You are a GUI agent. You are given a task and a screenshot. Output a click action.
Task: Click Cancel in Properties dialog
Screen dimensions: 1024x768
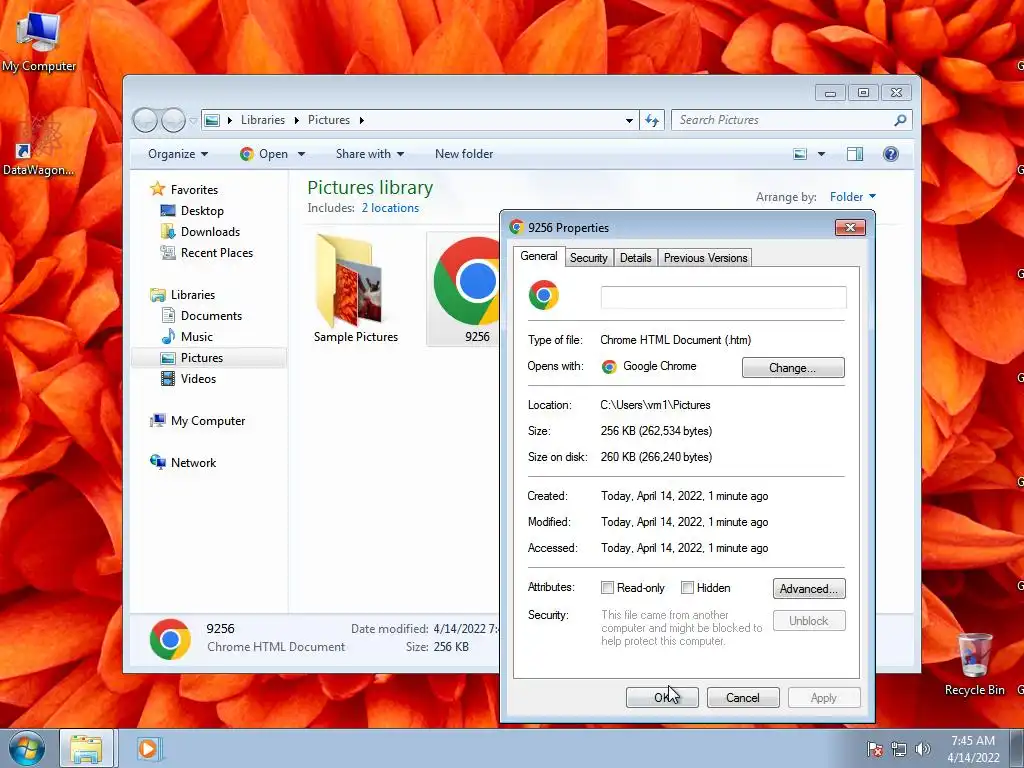[x=743, y=697]
